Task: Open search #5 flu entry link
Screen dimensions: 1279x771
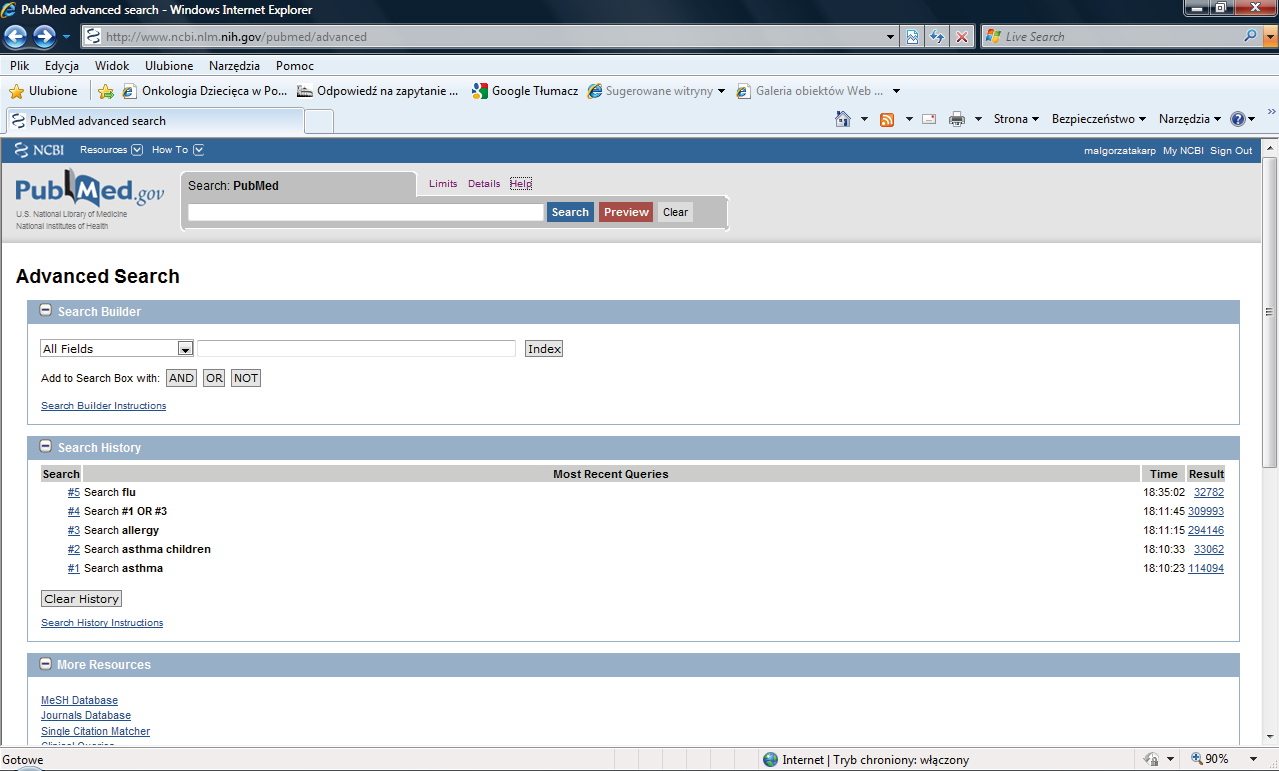Action: [74, 492]
